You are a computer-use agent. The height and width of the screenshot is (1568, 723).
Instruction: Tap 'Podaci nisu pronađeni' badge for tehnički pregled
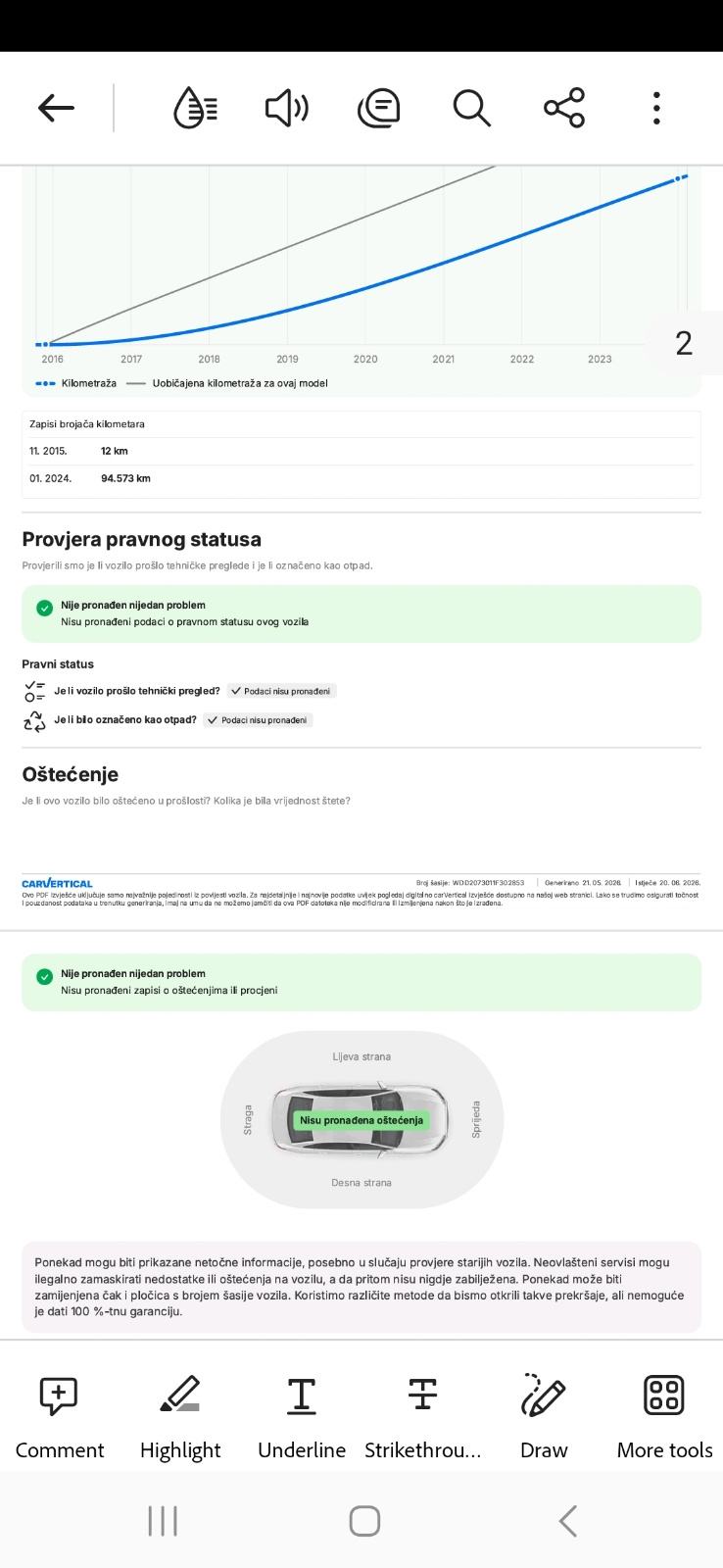282,691
